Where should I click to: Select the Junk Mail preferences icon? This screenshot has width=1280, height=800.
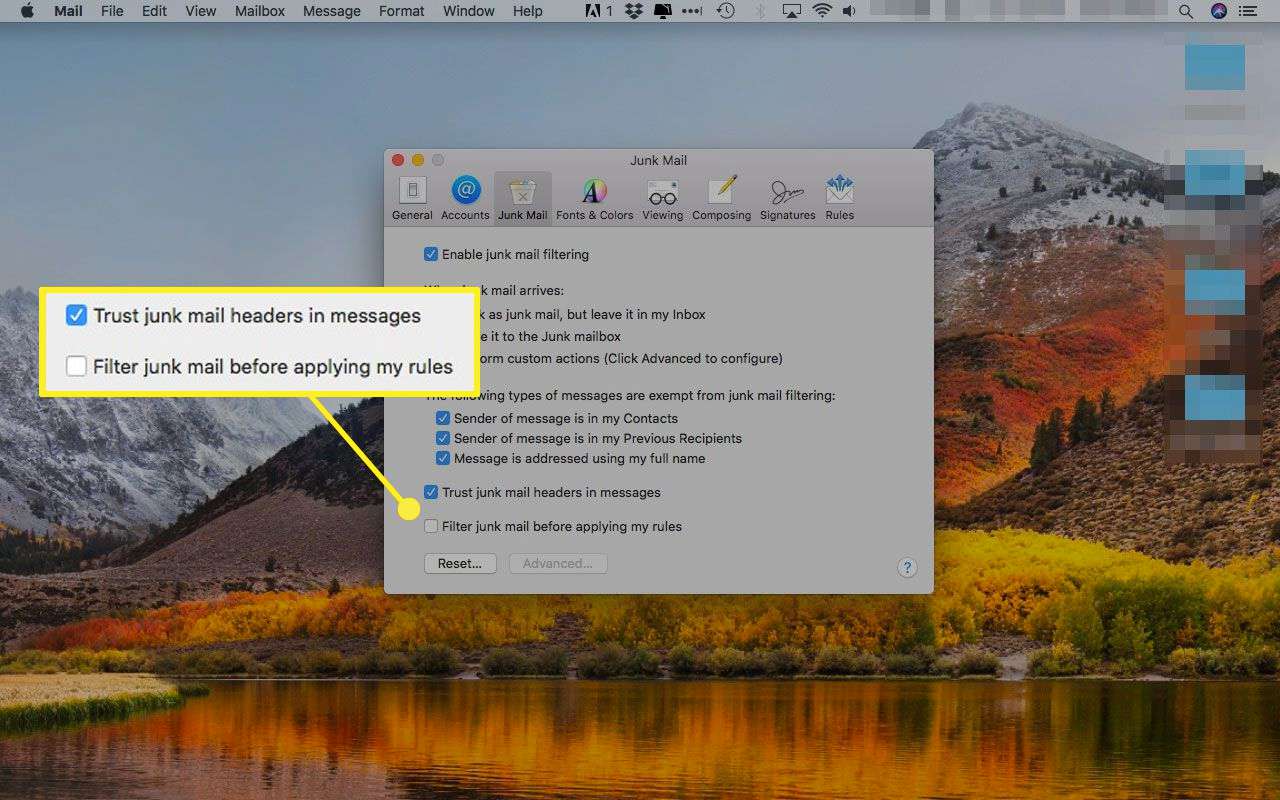click(x=522, y=198)
